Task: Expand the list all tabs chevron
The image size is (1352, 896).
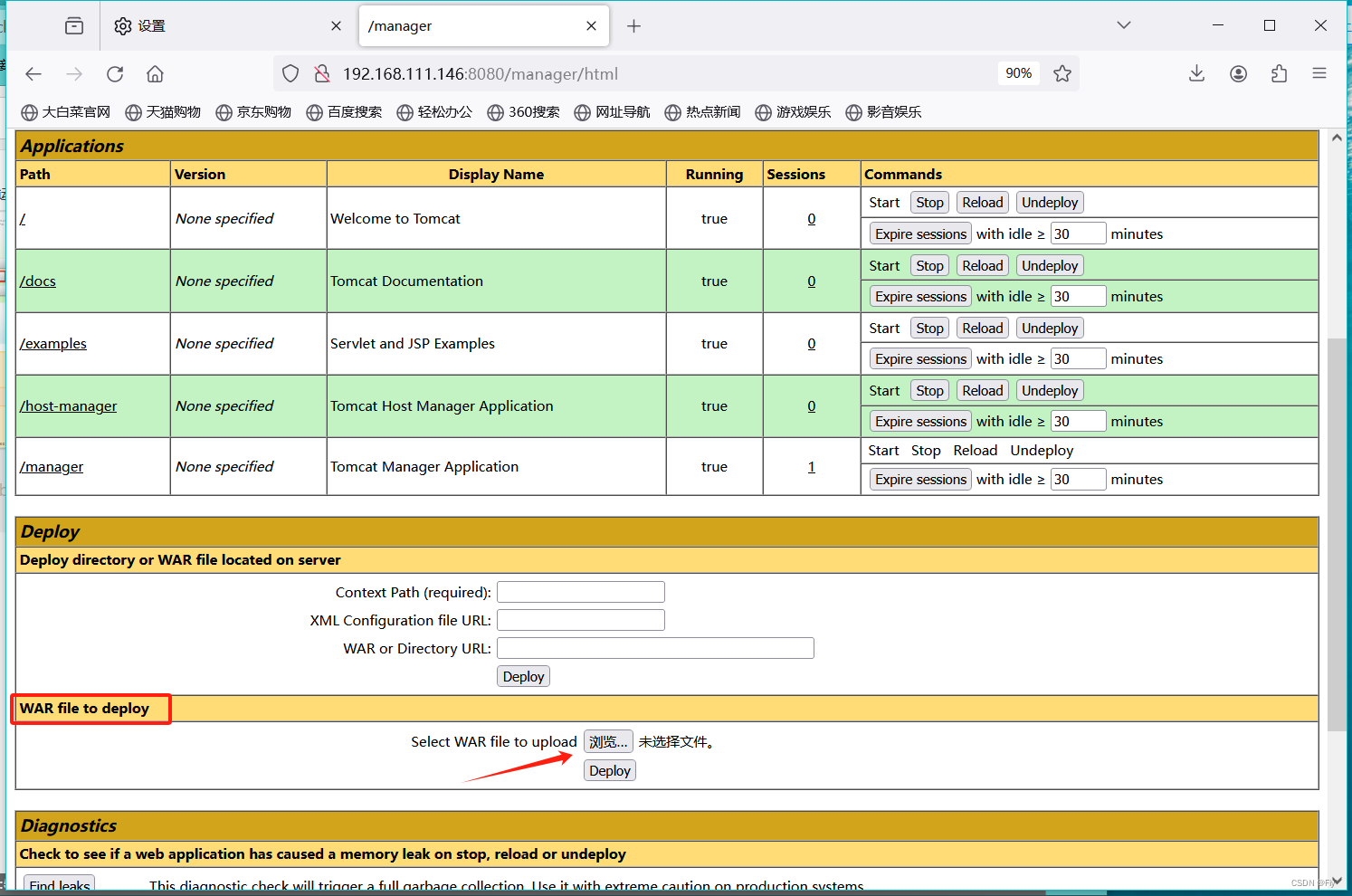Action: 1124,25
